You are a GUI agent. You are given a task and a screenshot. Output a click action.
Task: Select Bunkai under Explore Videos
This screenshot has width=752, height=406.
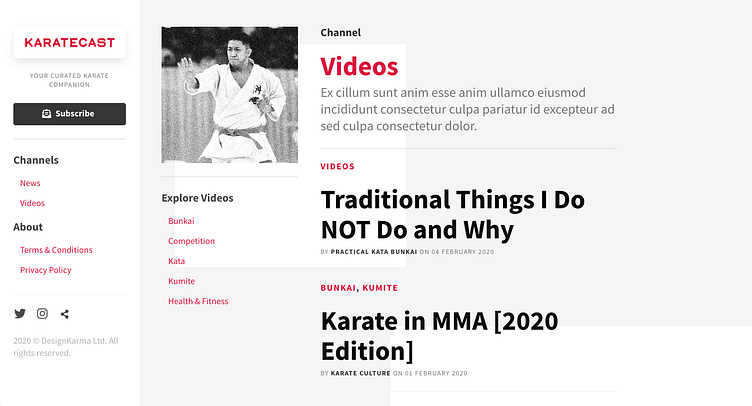[181, 221]
